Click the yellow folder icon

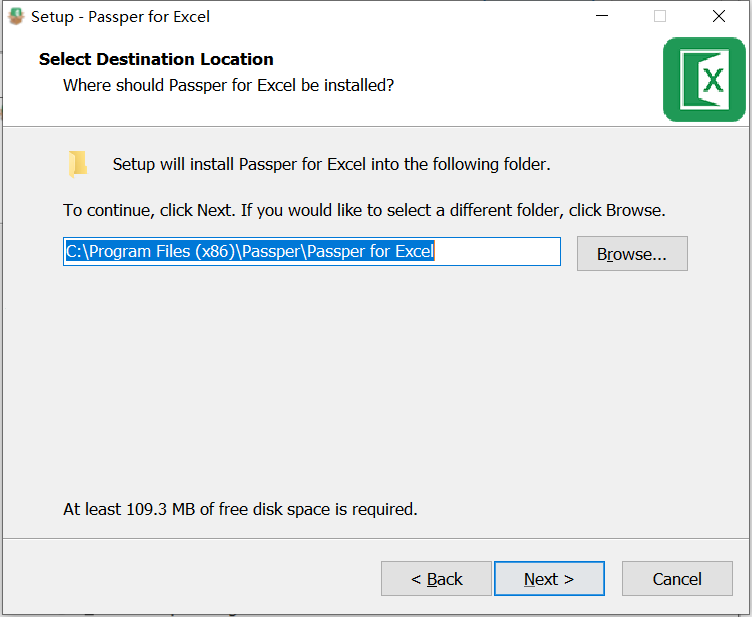[x=77, y=164]
